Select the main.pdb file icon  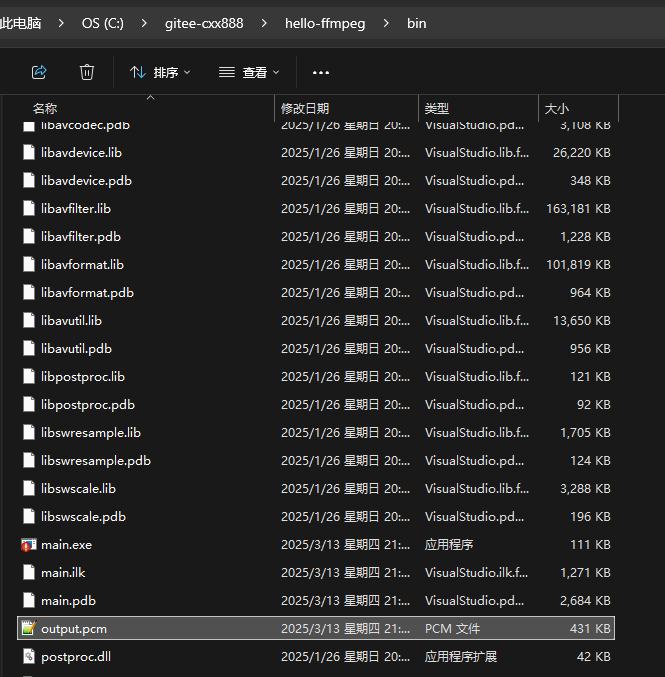point(28,601)
